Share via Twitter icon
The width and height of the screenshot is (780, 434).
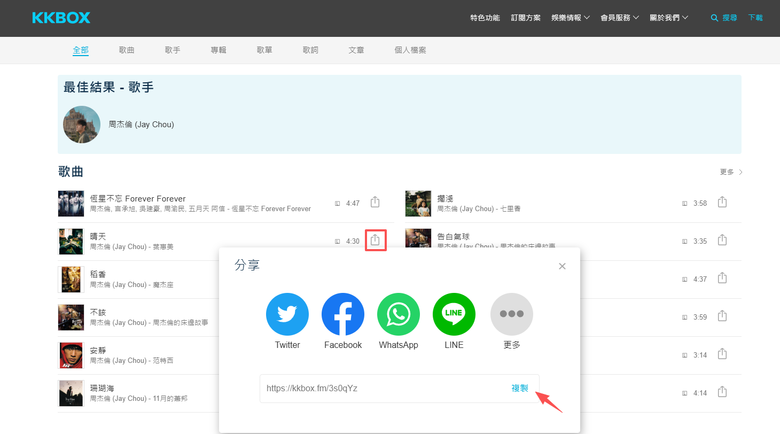click(287, 314)
